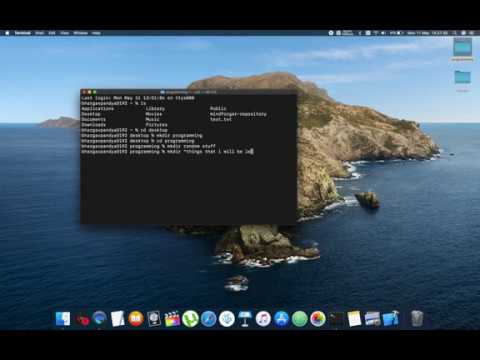Open Safari compass icon in dock

pos(209,319)
